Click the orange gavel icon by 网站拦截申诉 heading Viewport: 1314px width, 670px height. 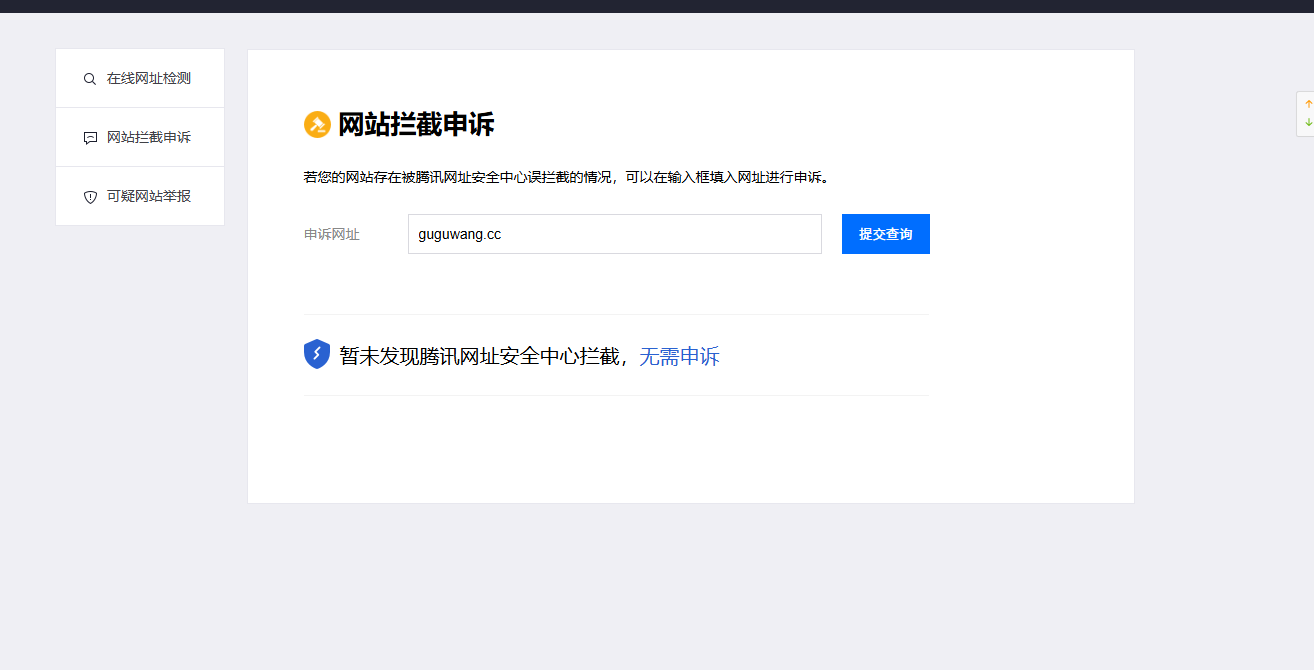pyautogui.click(x=317, y=125)
